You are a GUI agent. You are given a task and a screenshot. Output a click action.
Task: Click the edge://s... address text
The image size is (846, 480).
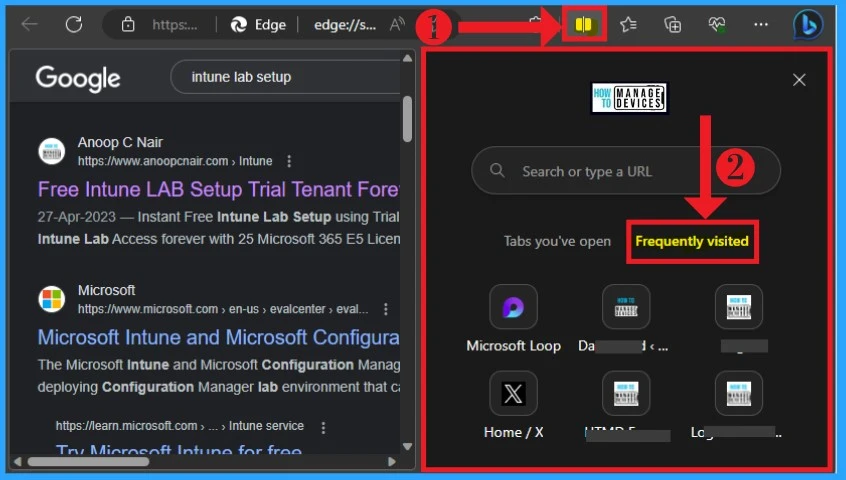[x=345, y=25]
